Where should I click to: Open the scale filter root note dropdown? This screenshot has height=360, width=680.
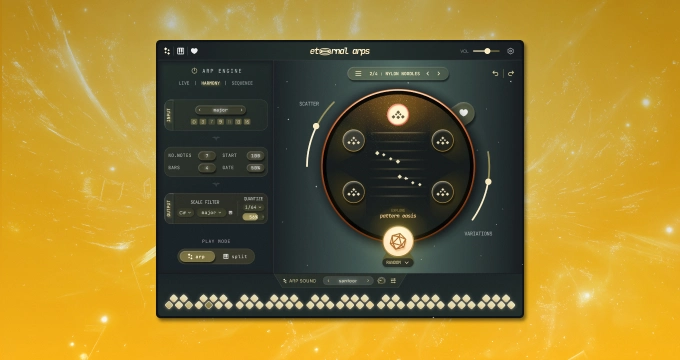click(x=185, y=213)
